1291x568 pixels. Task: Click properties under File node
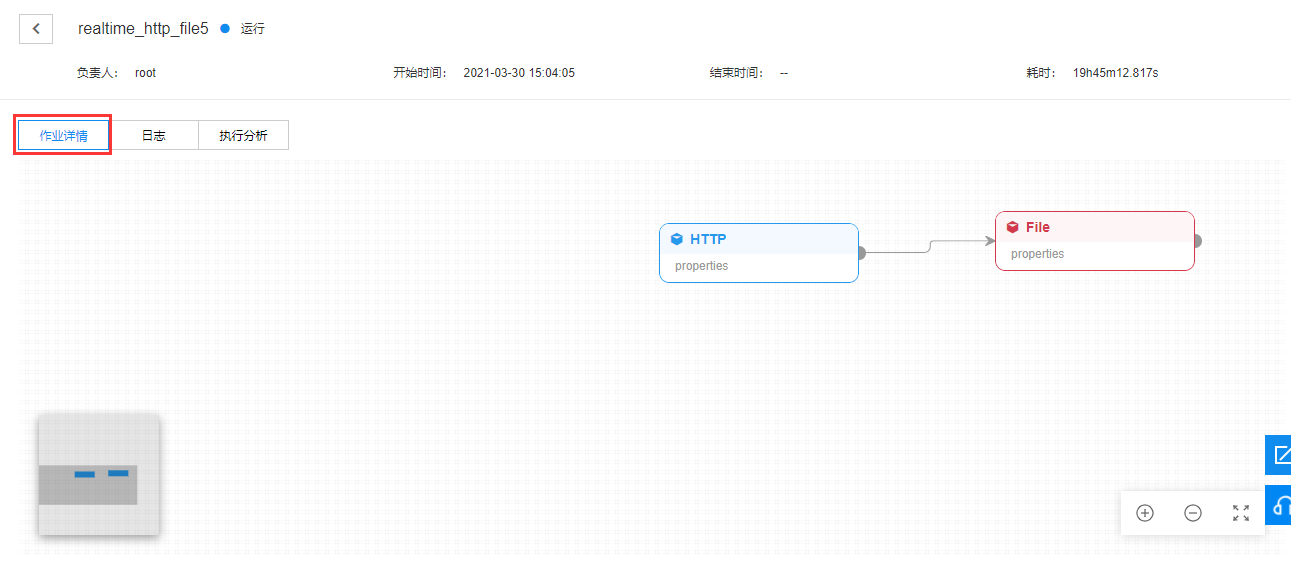coord(1038,254)
